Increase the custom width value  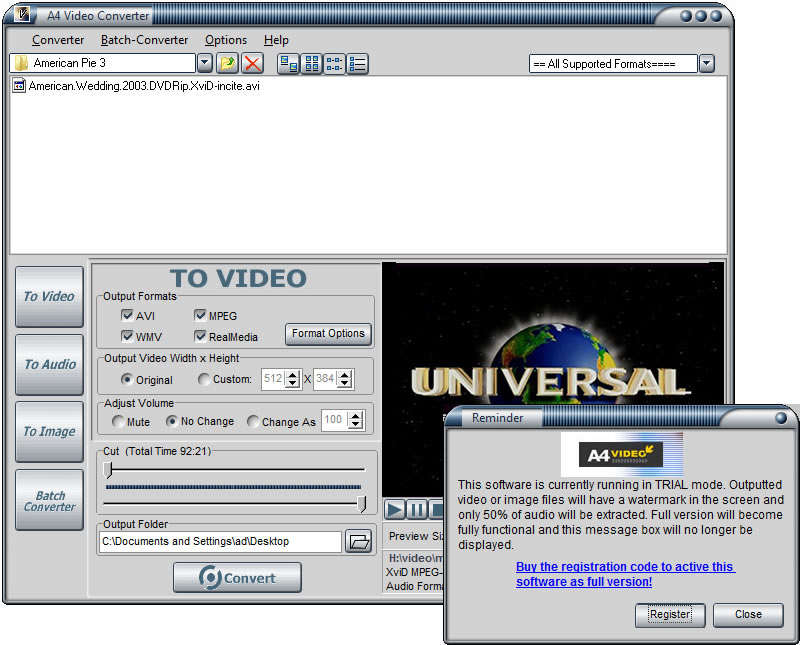pyautogui.click(x=292, y=375)
